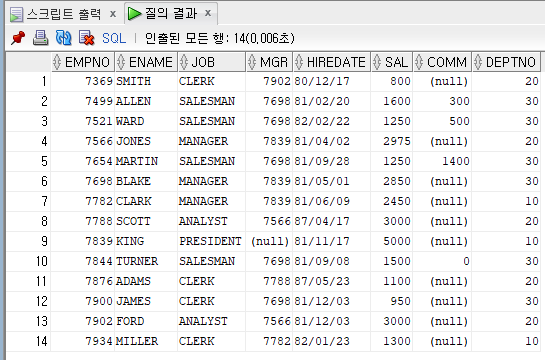
Task: Click the sort arrows icon beside DEPTNO
Action: 478,62
